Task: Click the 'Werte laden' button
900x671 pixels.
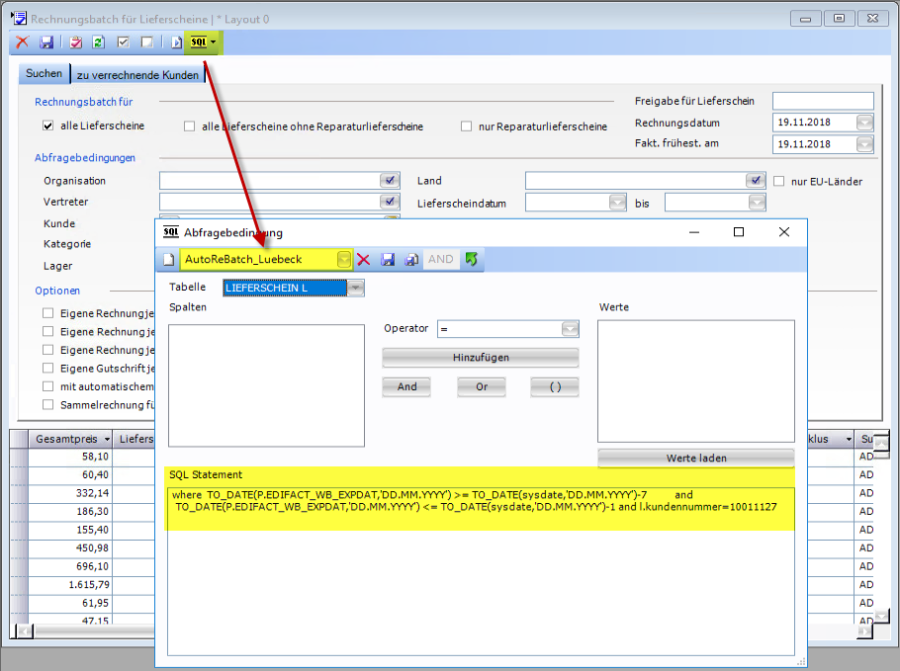Action: [696, 458]
